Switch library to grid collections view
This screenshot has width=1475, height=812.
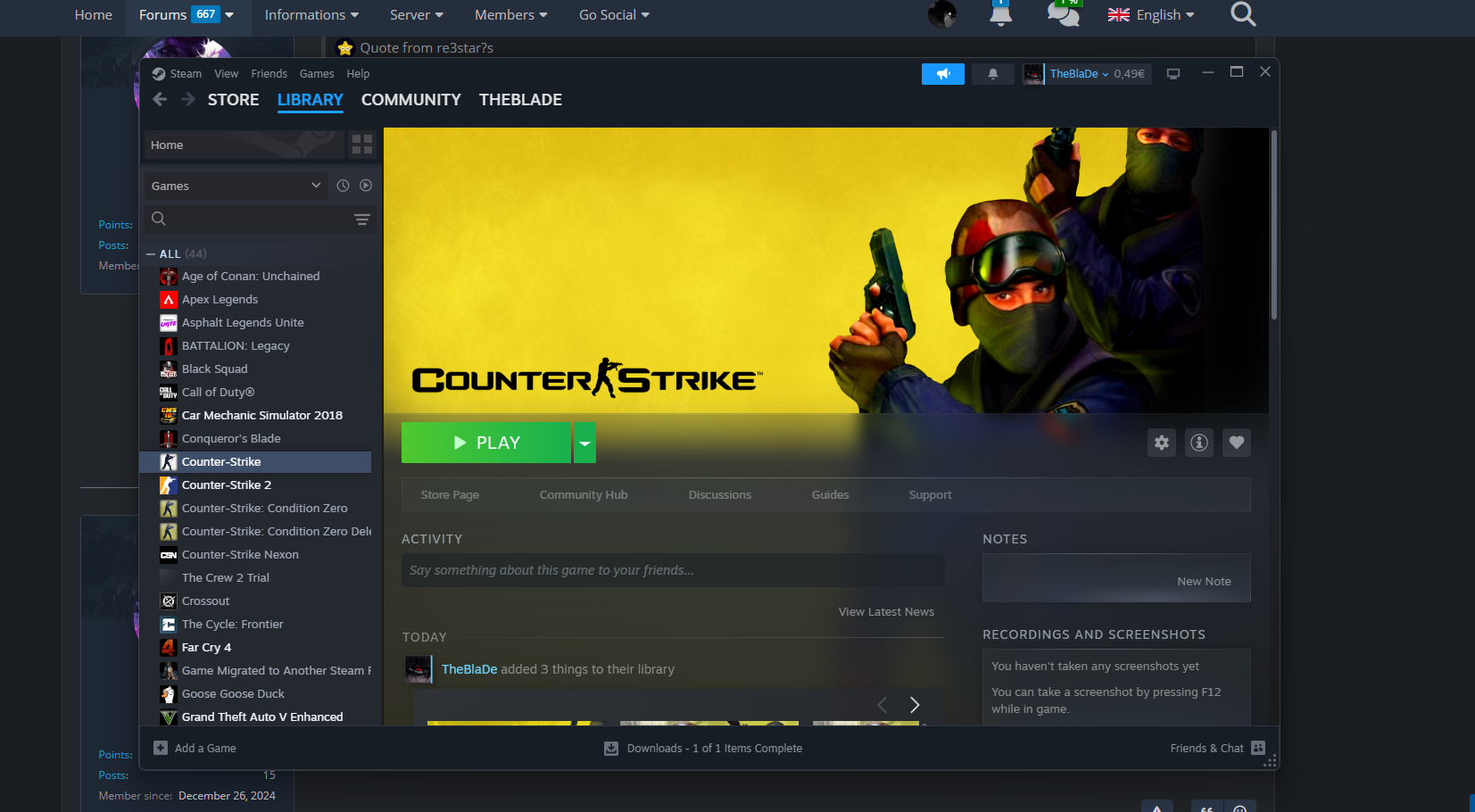[362, 145]
